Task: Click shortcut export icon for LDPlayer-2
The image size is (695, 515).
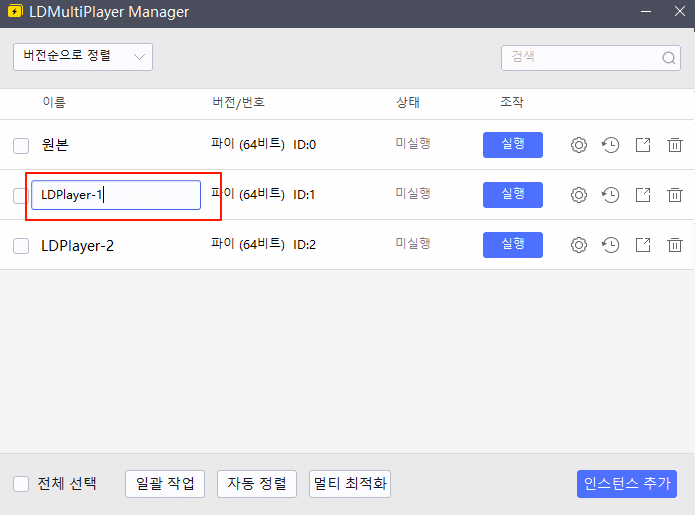Action: pyautogui.click(x=643, y=245)
